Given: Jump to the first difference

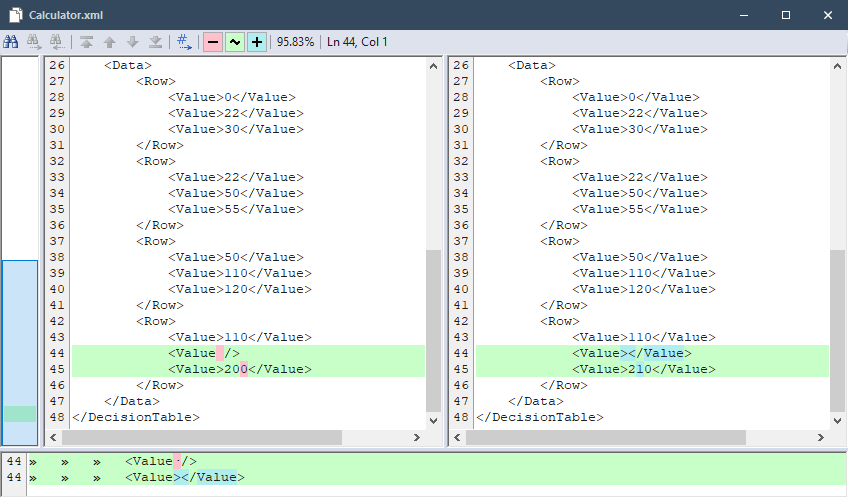Looking at the screenshot, I should tap(87, 42).
